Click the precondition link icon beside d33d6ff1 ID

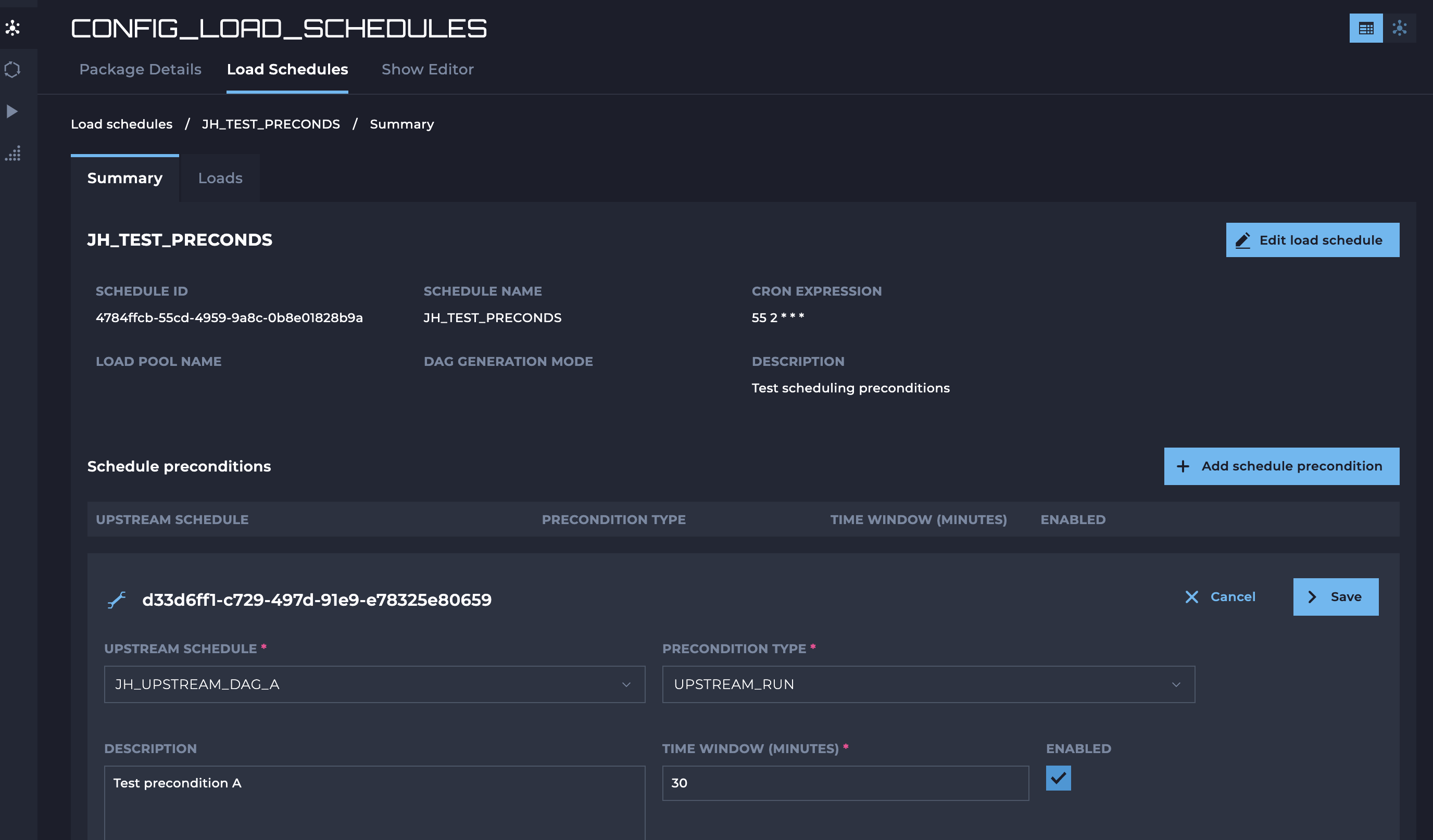pyautogui.click(x=117, y=600)
